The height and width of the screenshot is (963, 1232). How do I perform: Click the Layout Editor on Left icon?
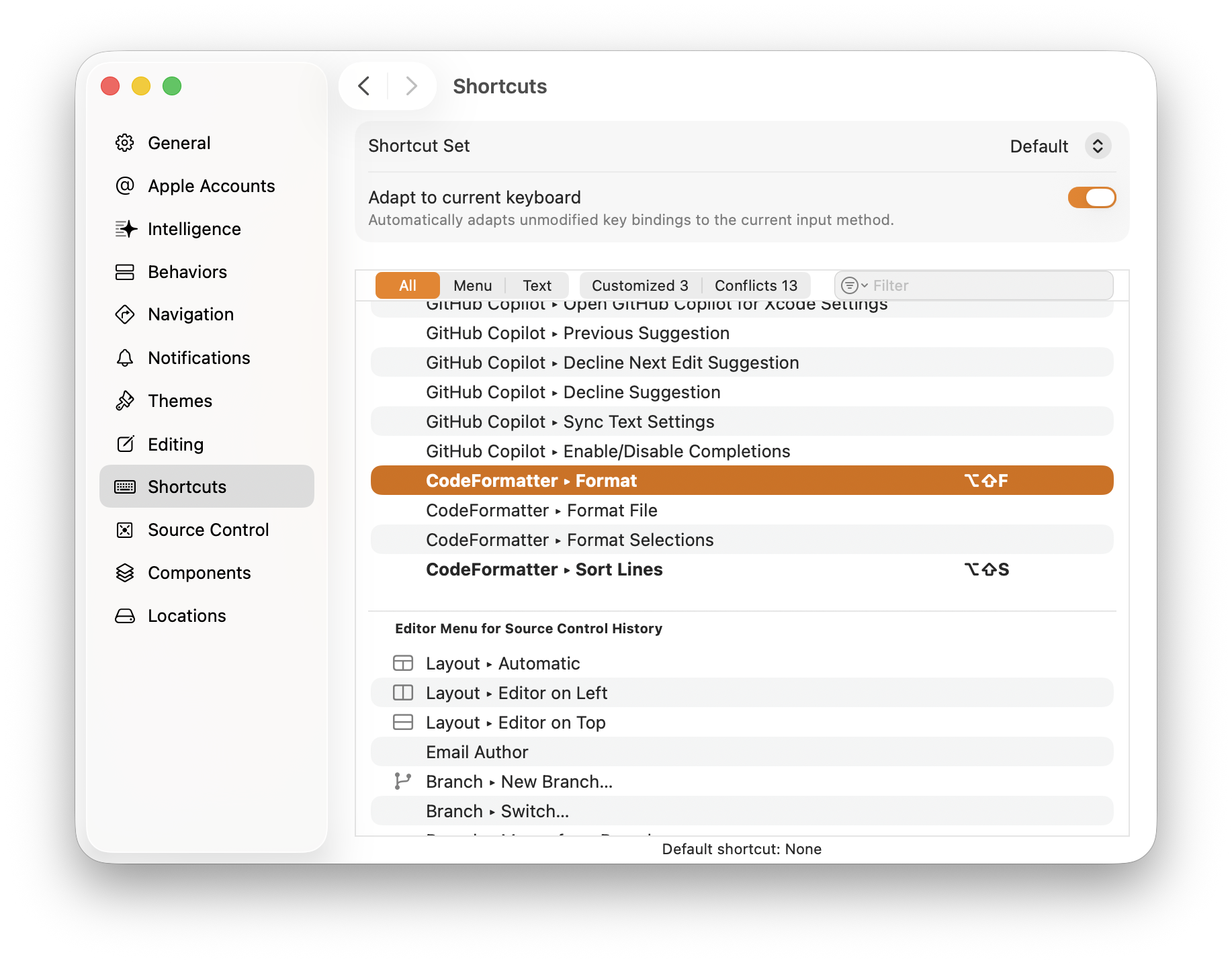click(404, 692)
